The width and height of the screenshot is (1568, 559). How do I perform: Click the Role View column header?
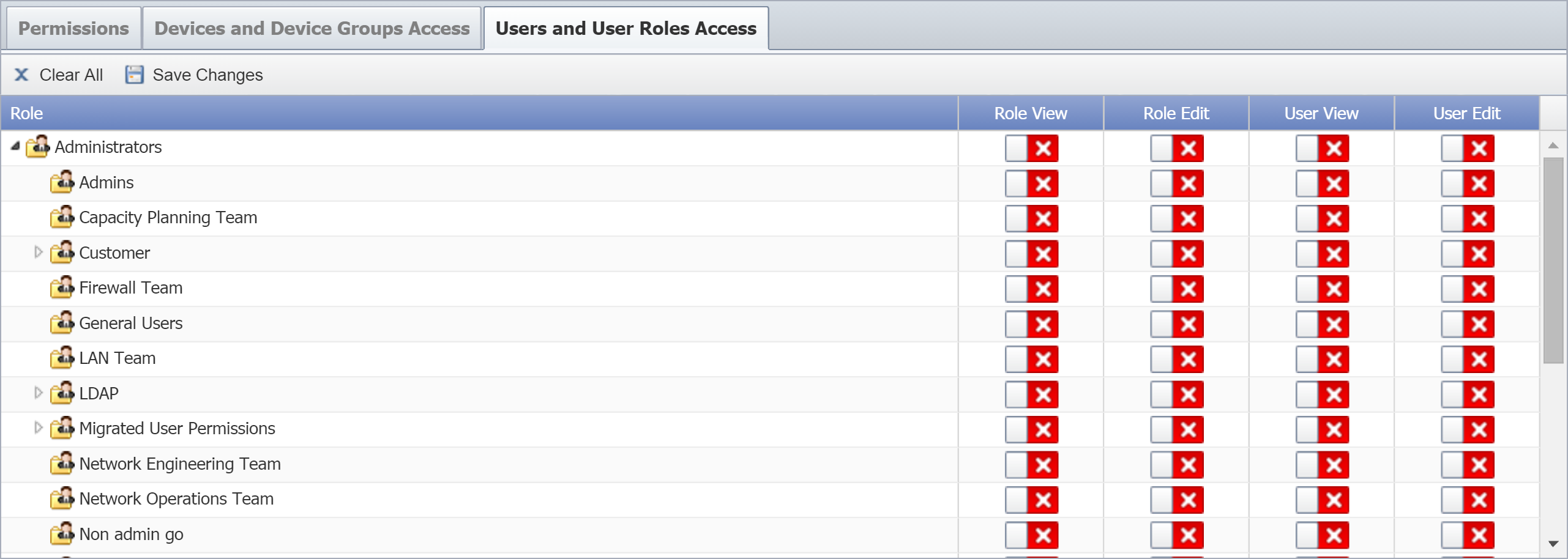click(x=1031, y=113)
